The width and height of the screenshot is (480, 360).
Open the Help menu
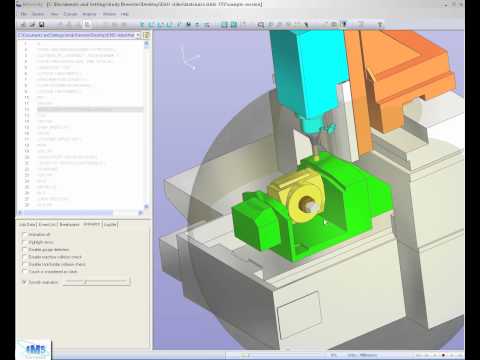(x=125, y=14)
